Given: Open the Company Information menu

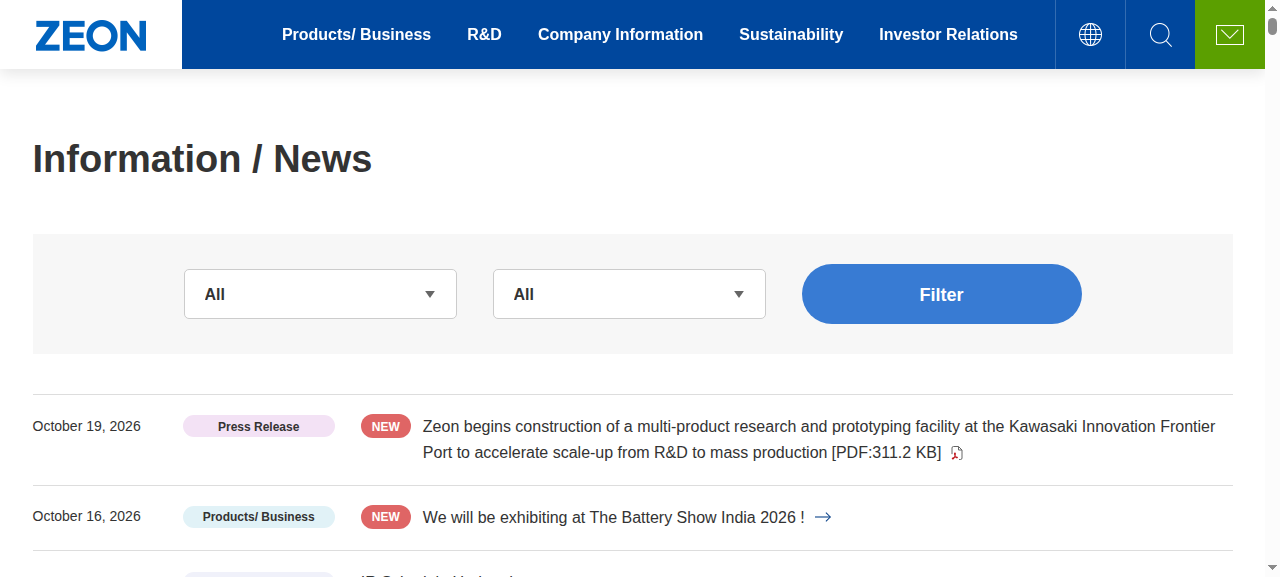Looking at the screenshot, I should [x=620, y=35].
